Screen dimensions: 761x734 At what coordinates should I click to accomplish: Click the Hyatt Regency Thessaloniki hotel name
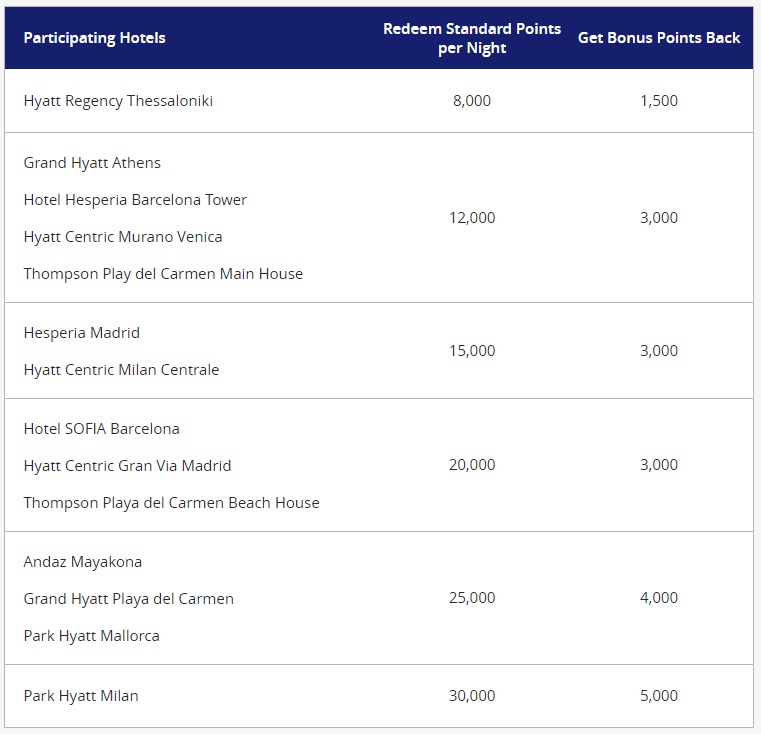pyautogui.click(x=118, y=101)
